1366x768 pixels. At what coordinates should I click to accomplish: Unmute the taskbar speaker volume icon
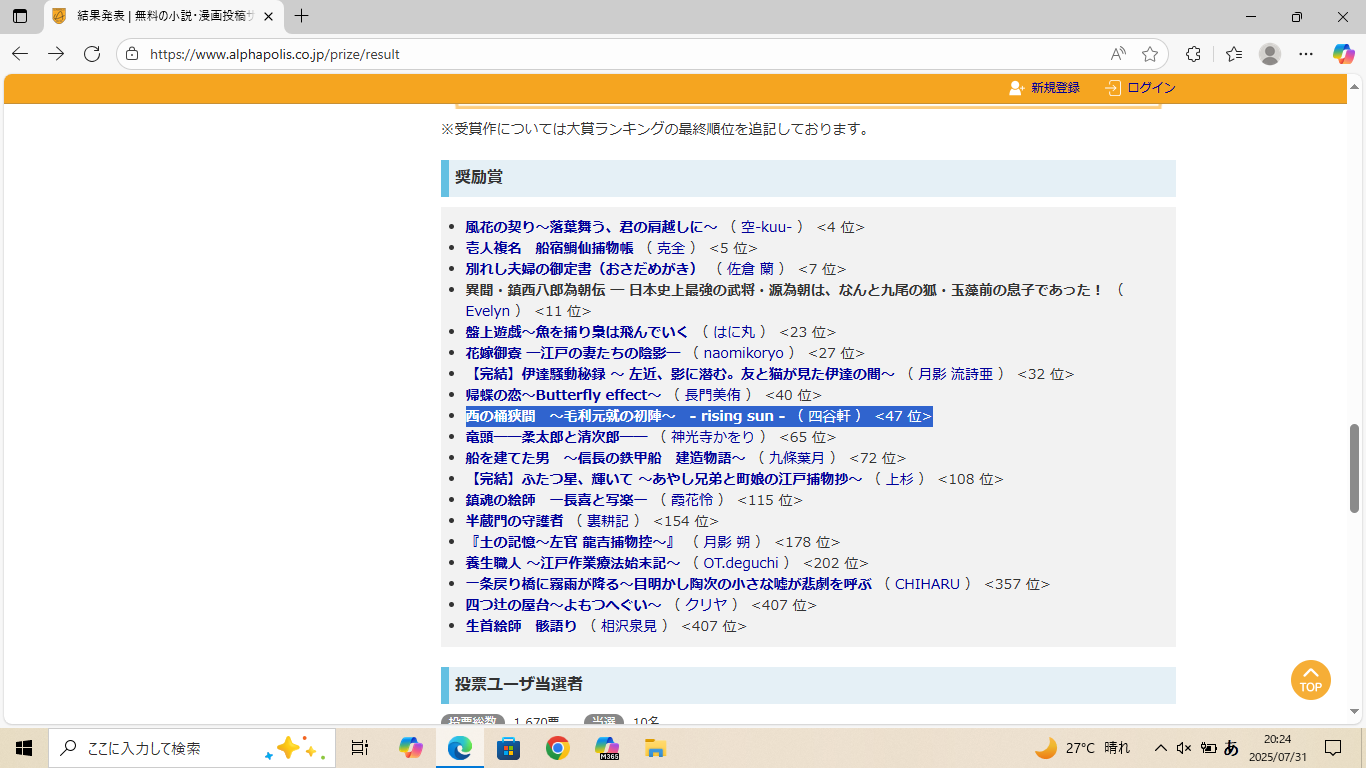click(1184, 748)
